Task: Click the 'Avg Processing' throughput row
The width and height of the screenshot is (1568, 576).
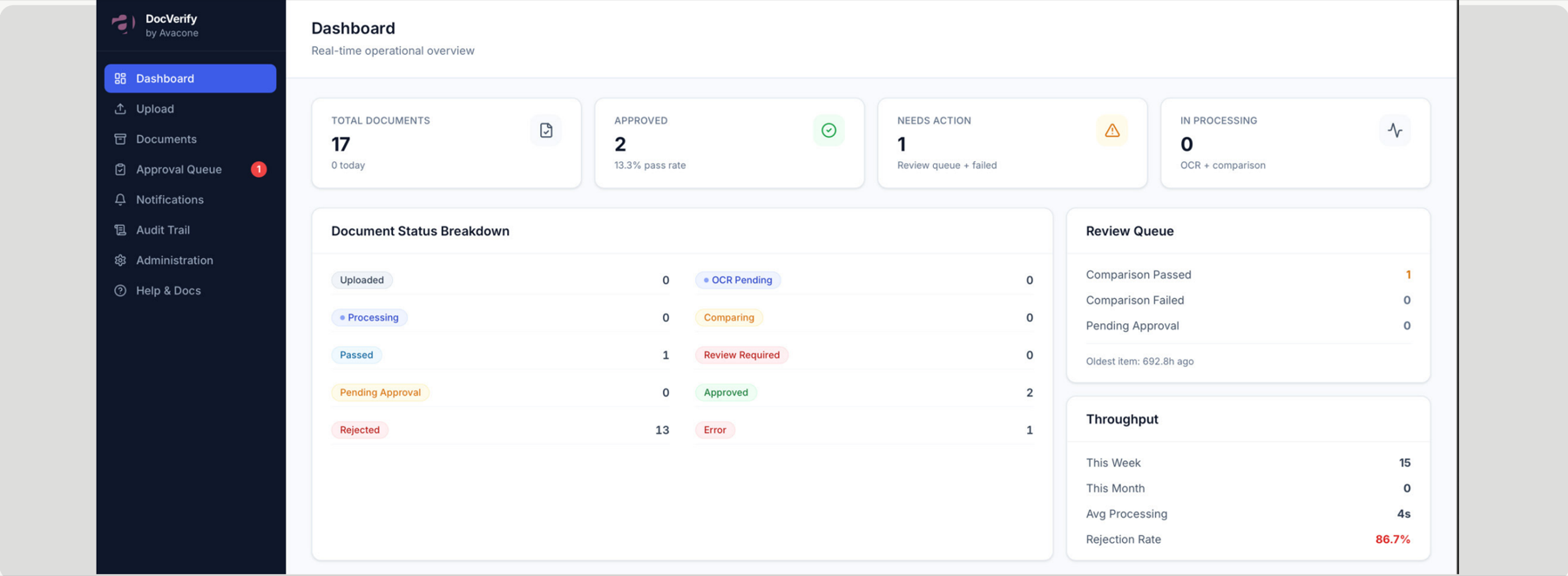Action: click(1248, 514)
